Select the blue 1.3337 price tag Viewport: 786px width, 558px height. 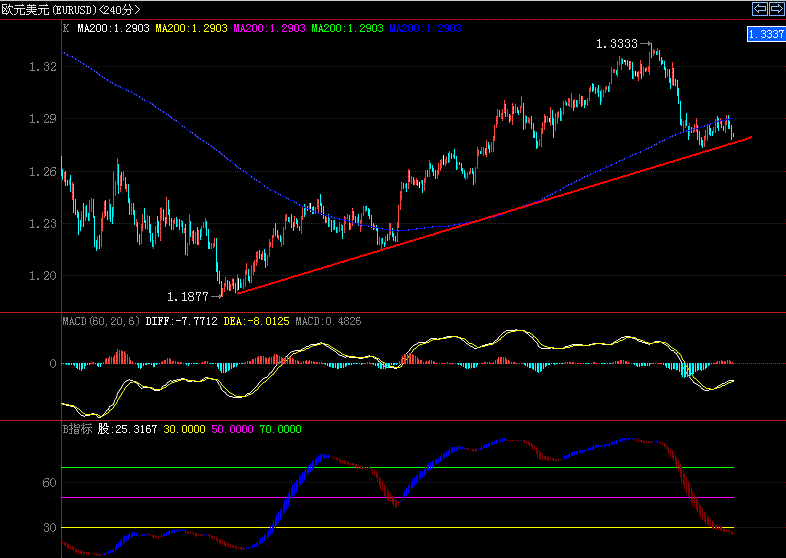pyautogui.click(x=766, y=34)
